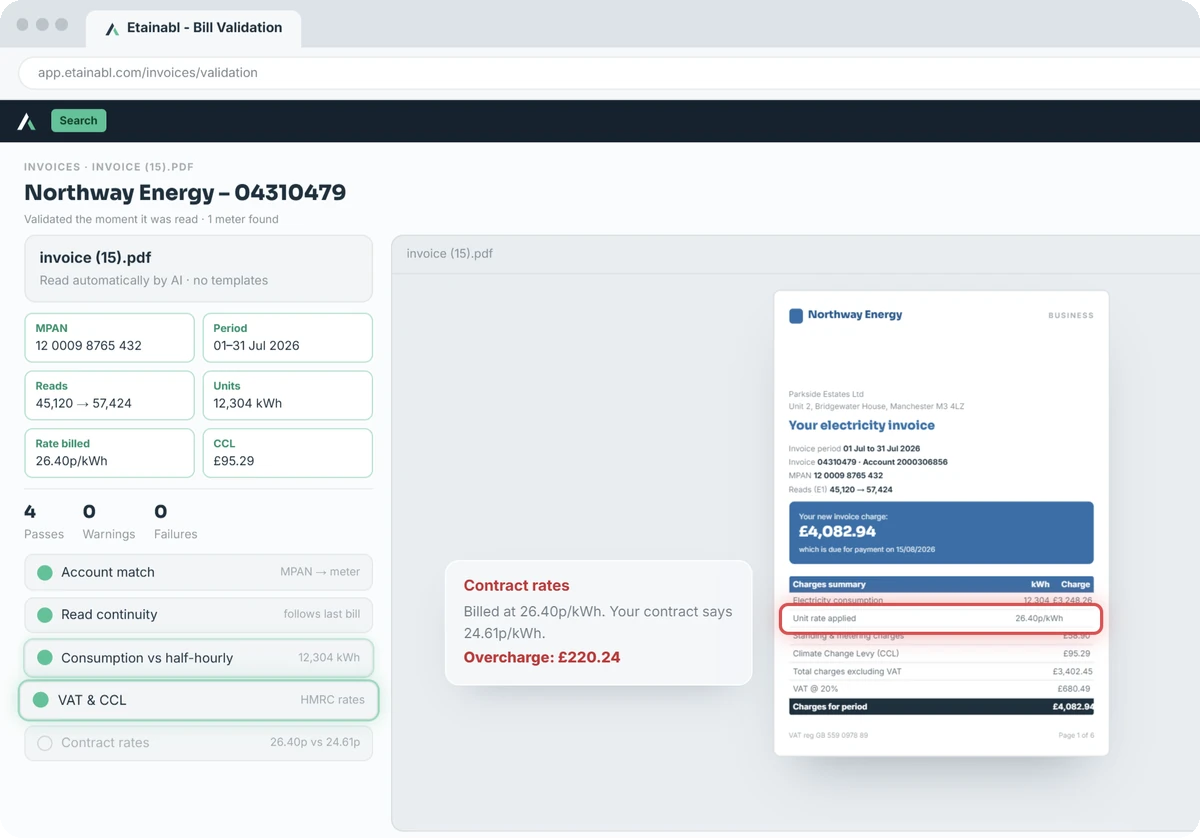Select the Rate billed card
The image size is (1200, 838).
point(109,453)
